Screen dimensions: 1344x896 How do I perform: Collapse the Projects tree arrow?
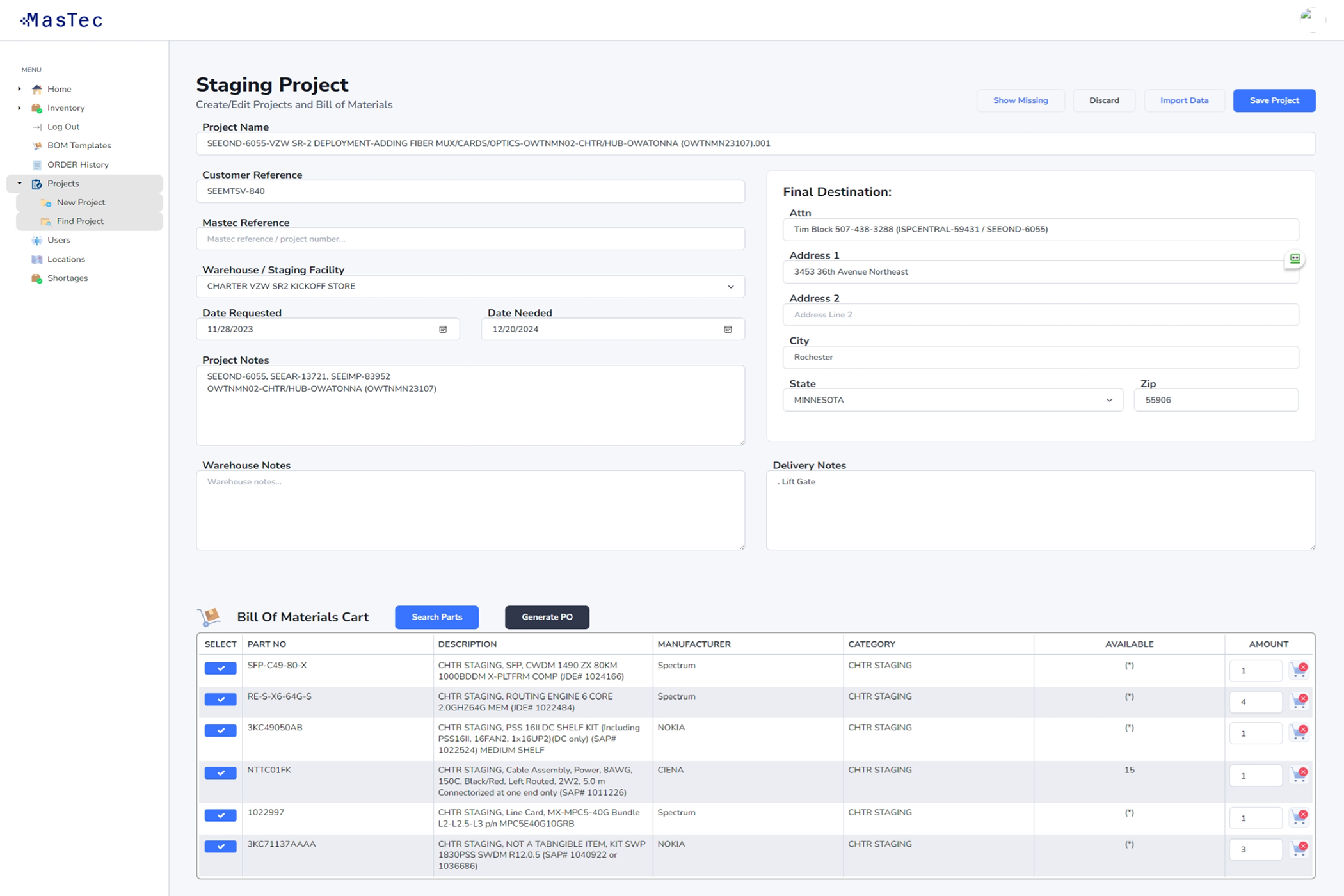pos(19,184)
